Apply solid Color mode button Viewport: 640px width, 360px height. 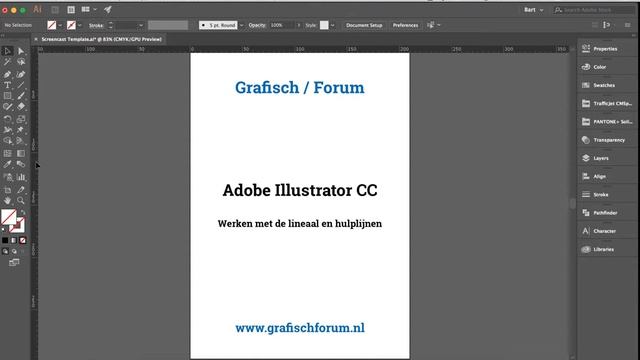(x=5, y=240)
